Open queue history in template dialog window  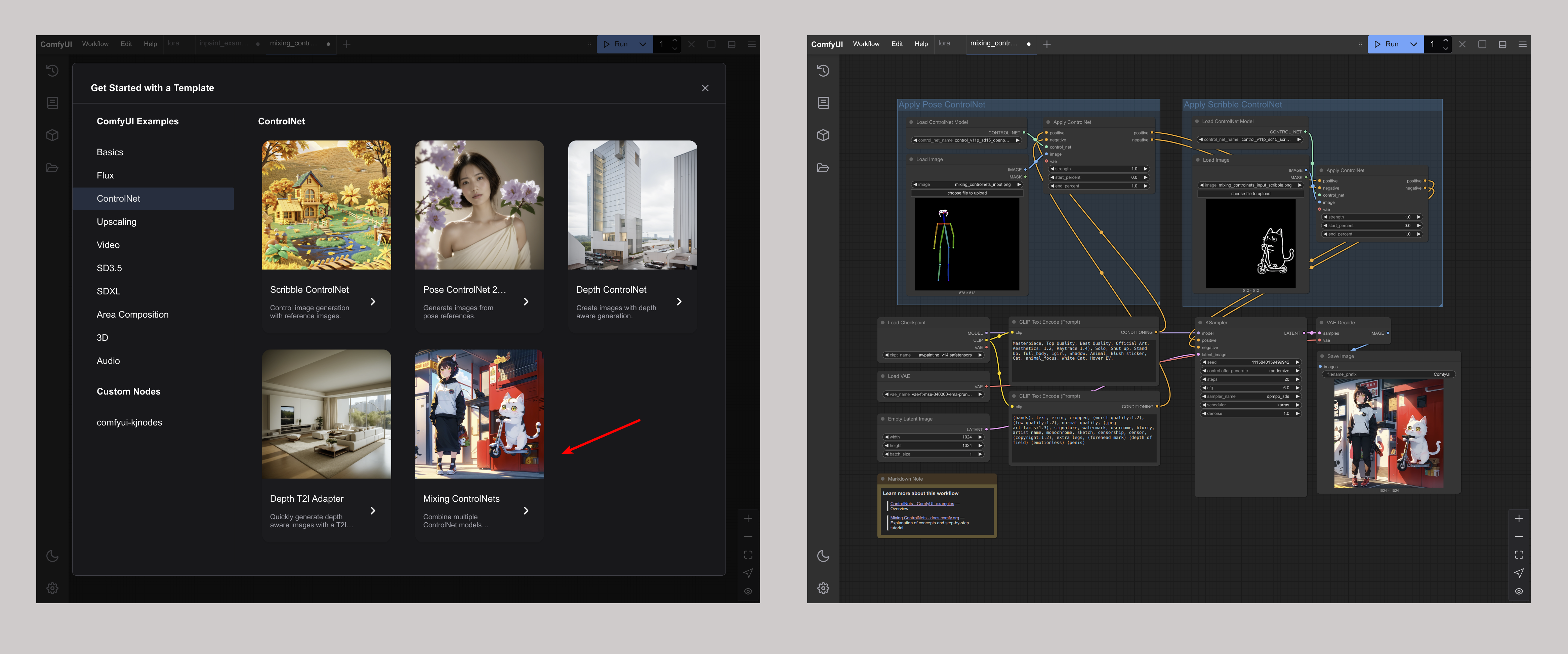[52, 71]
